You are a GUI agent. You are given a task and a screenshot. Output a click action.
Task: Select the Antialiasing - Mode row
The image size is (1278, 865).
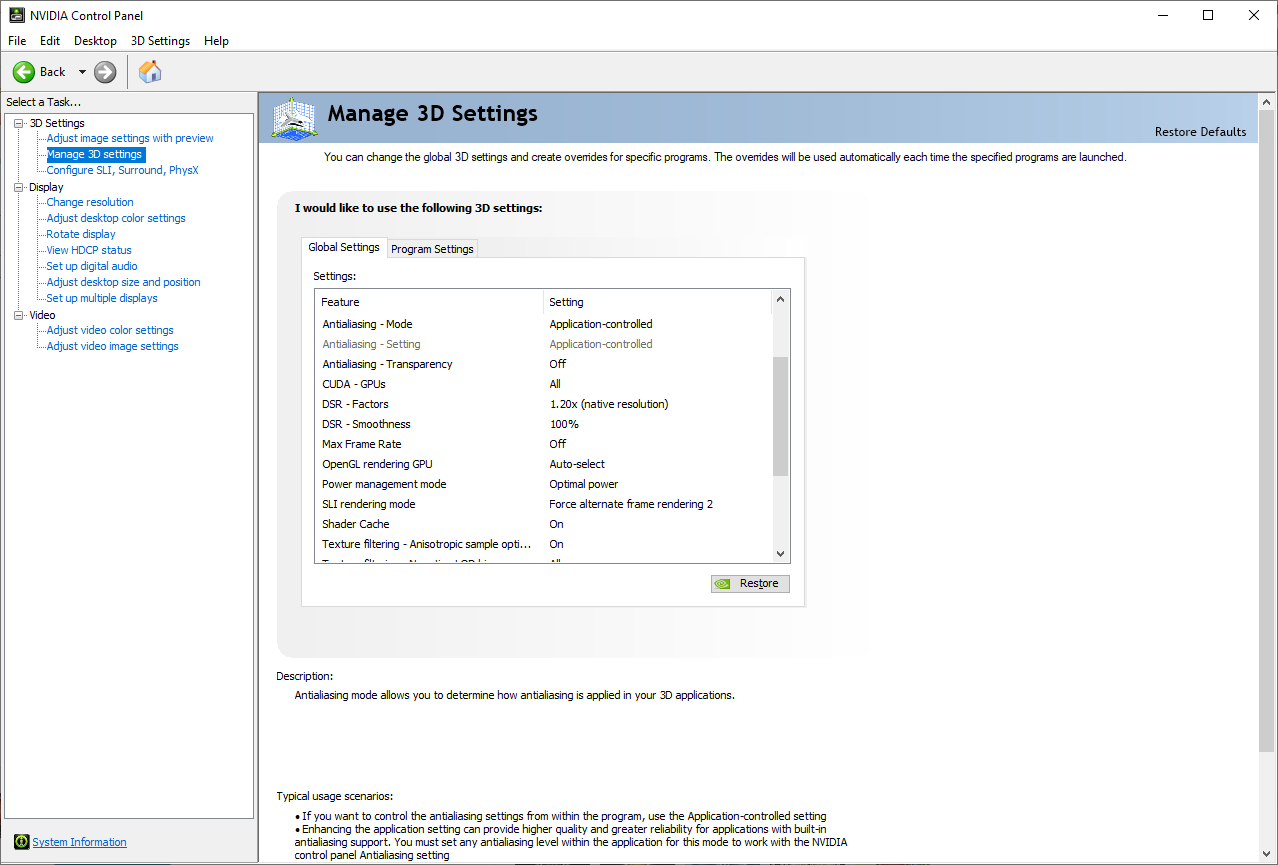(543, 324)
